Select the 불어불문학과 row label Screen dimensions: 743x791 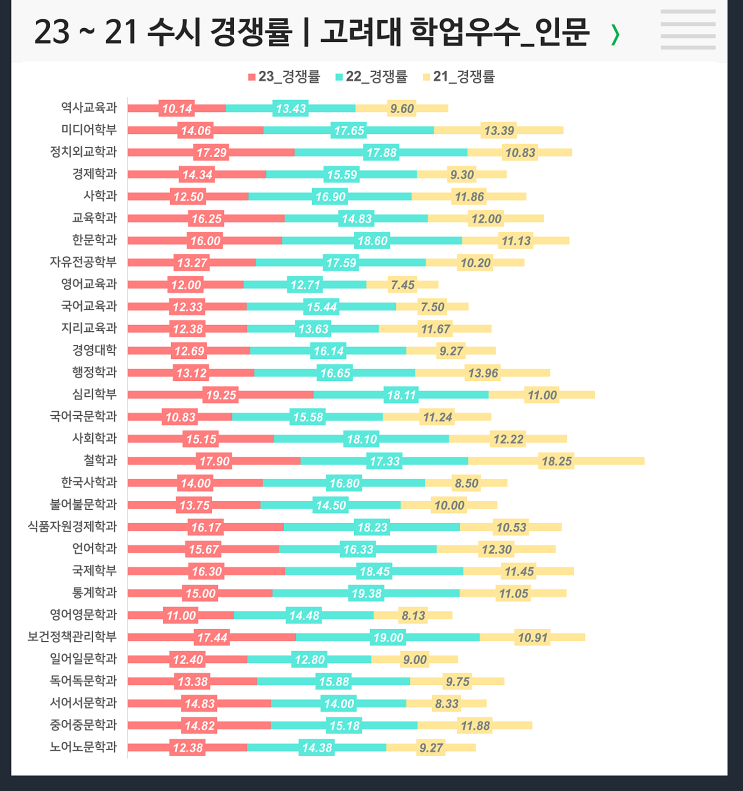tap(83, 504)
